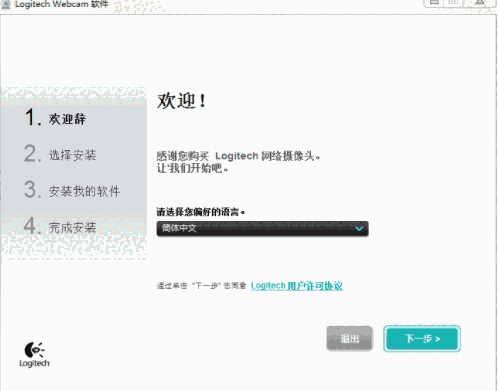Click the 退出 button
The width and height of the screenshot is (498, 391).
(x=349, y=338)
